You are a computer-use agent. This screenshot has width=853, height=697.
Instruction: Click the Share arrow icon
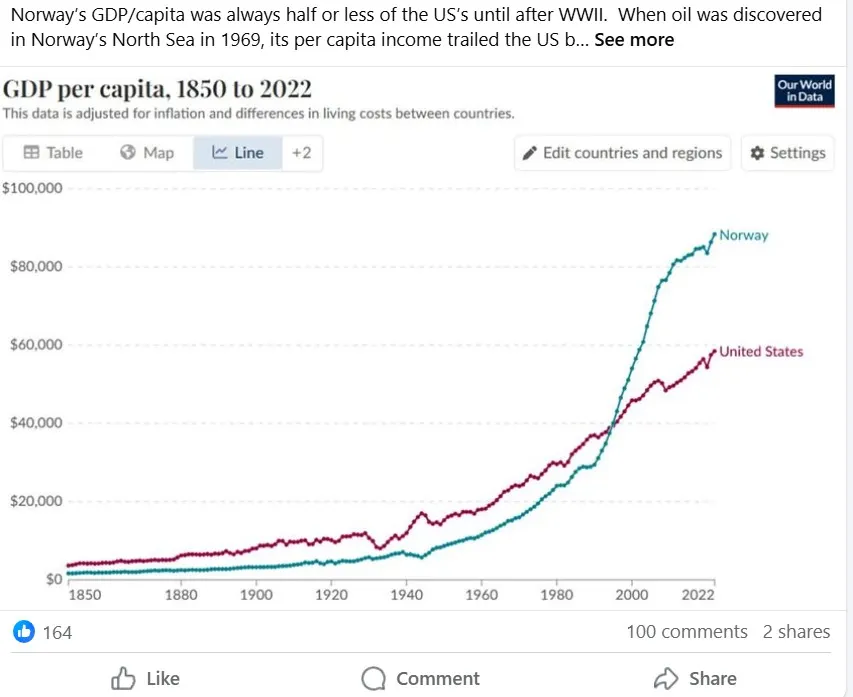coord(666,679)
